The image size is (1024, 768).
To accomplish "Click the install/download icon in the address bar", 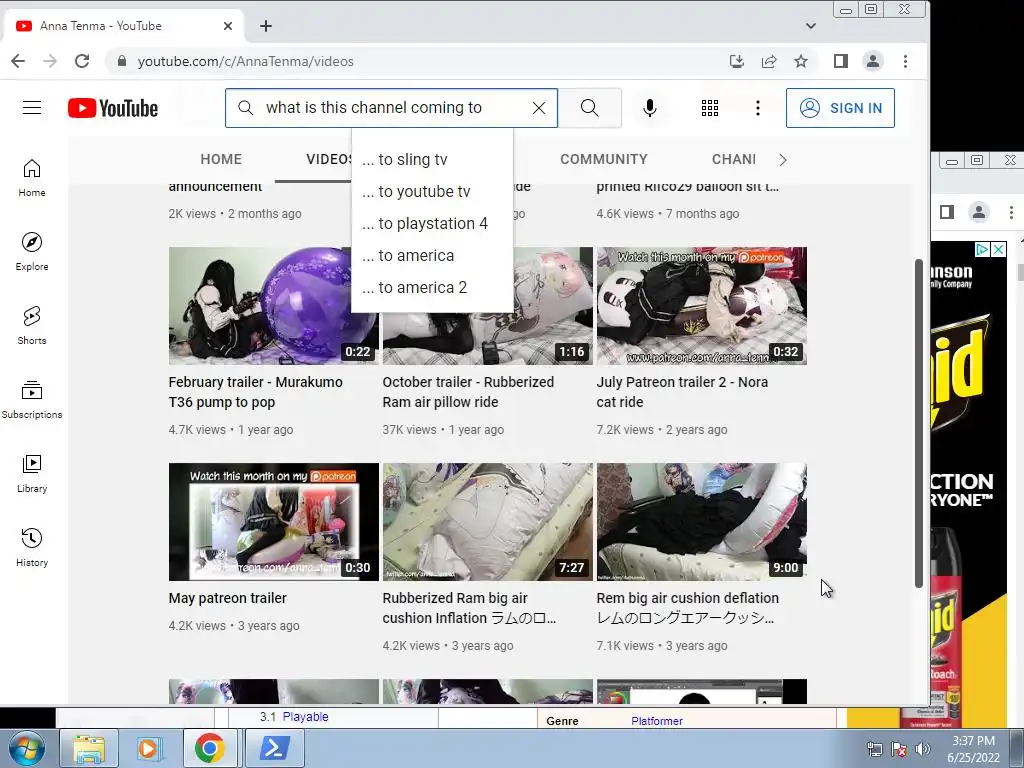I will [x=737, y=61].
